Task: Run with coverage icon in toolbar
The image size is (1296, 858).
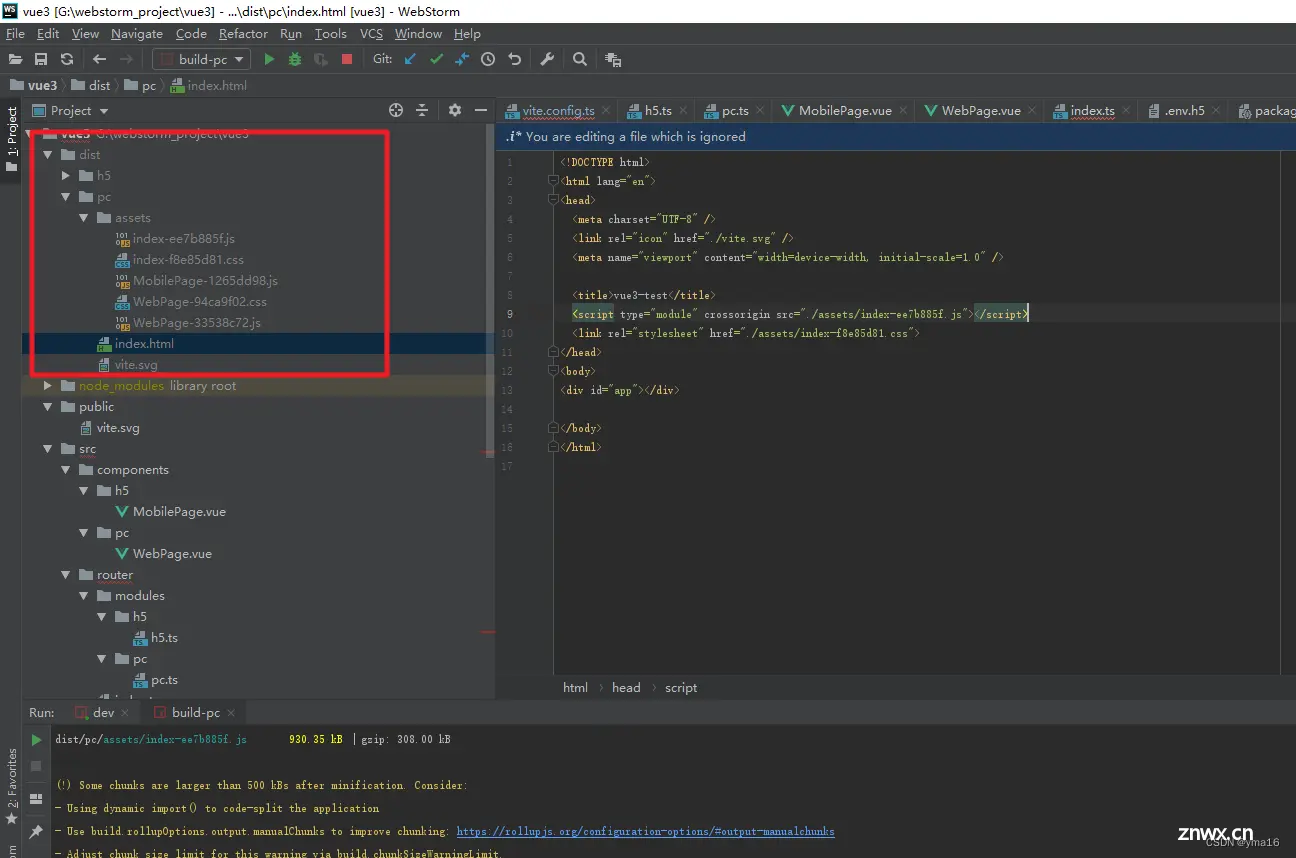Action: coord(321,59)
